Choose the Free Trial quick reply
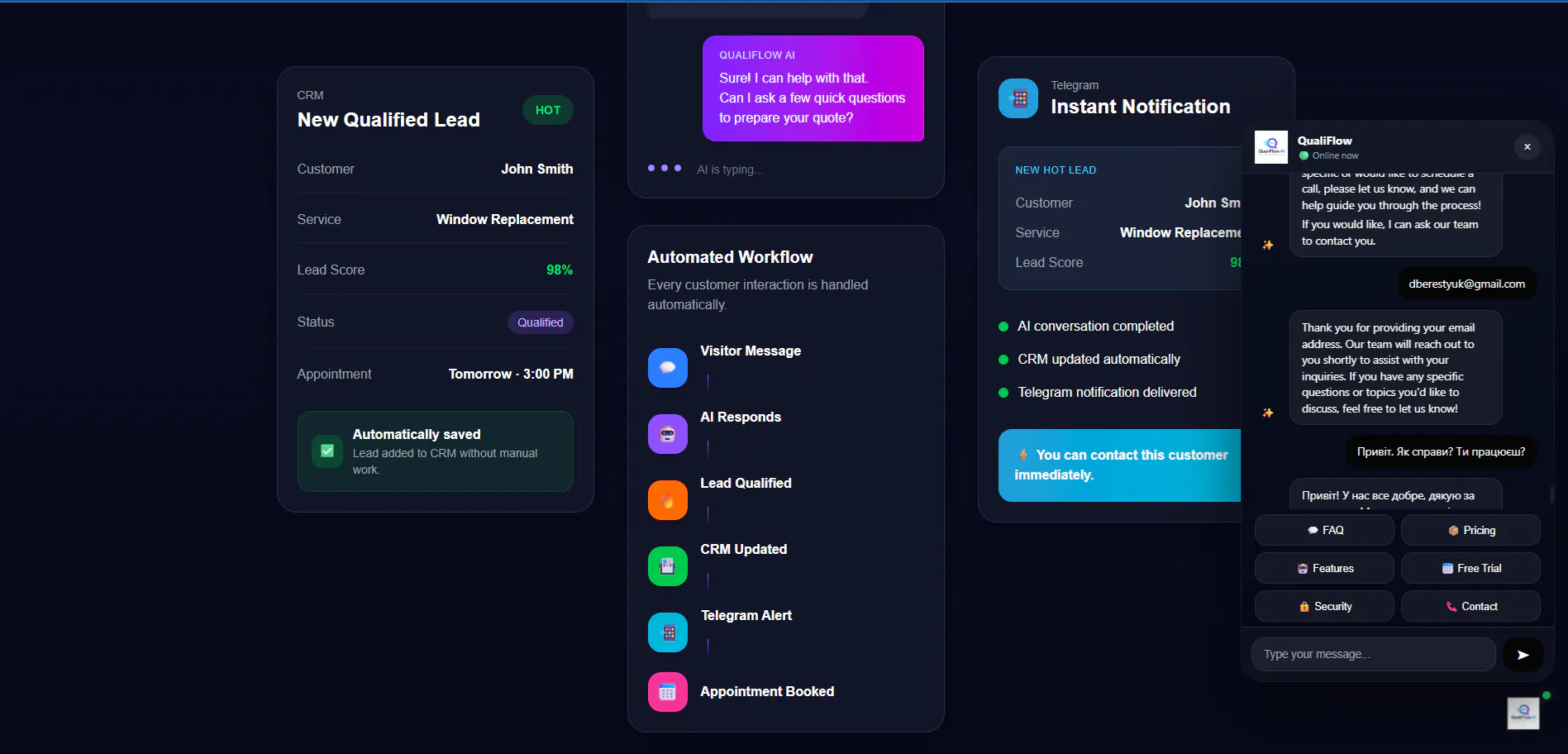 click(x=1470, y=568)
